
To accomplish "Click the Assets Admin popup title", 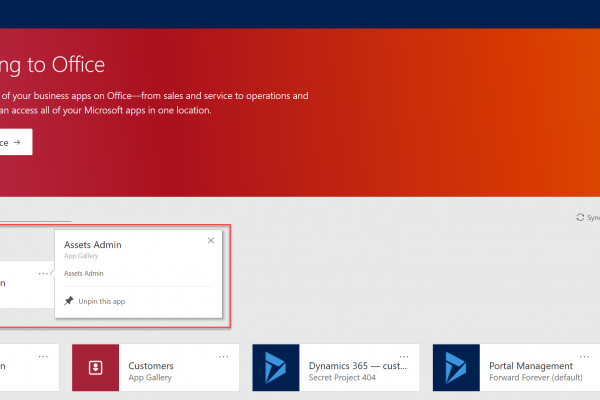I will 93,245.
